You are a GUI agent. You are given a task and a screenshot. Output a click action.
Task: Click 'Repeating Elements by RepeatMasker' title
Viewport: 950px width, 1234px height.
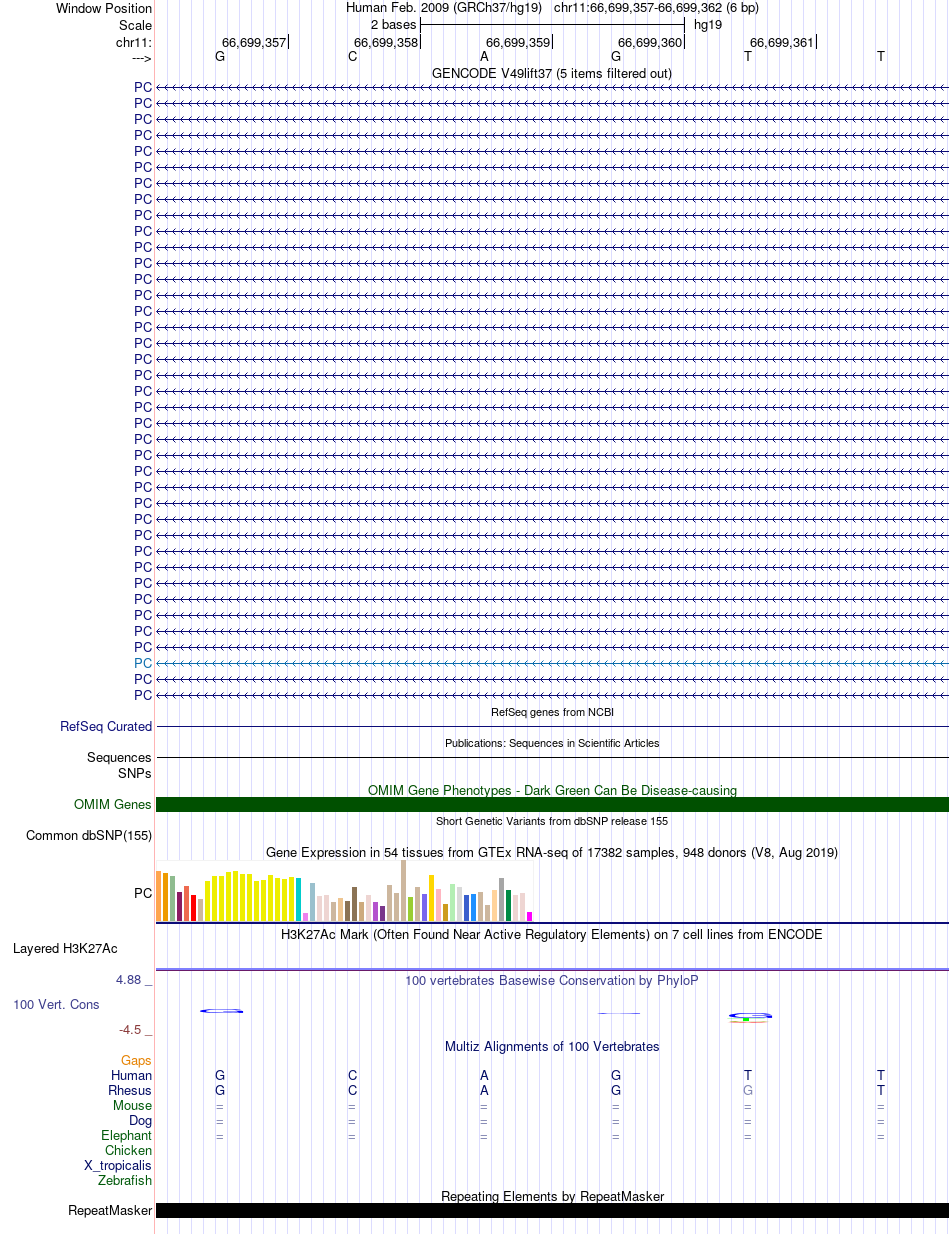[552, 1196]
